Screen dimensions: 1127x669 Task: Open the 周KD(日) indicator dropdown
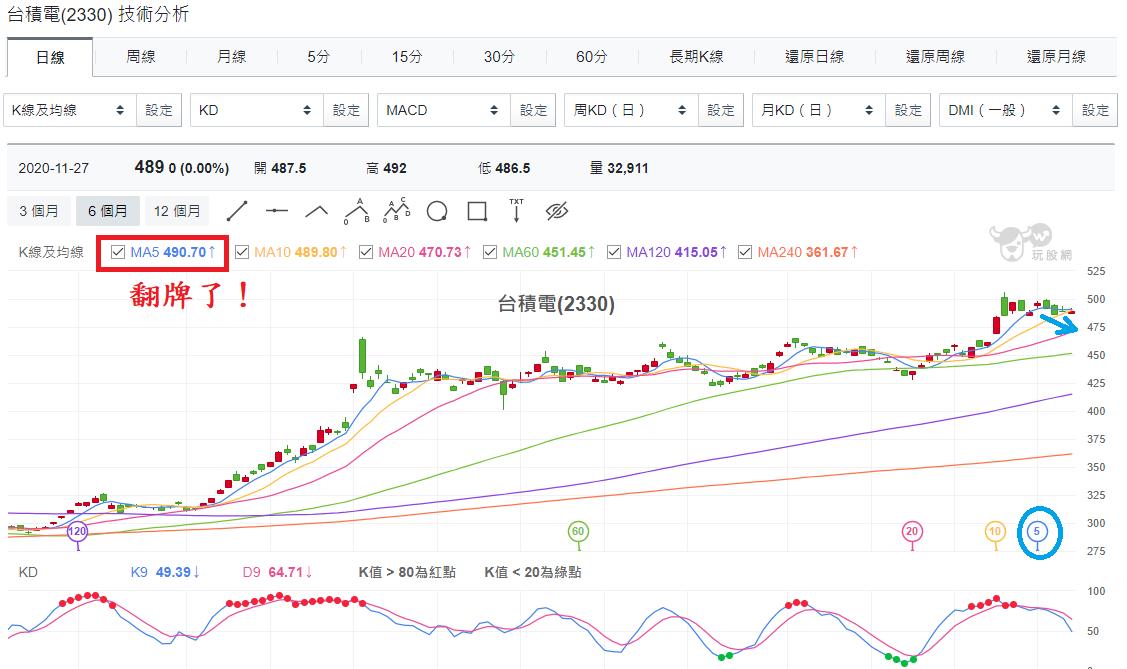tap(631, 110)
